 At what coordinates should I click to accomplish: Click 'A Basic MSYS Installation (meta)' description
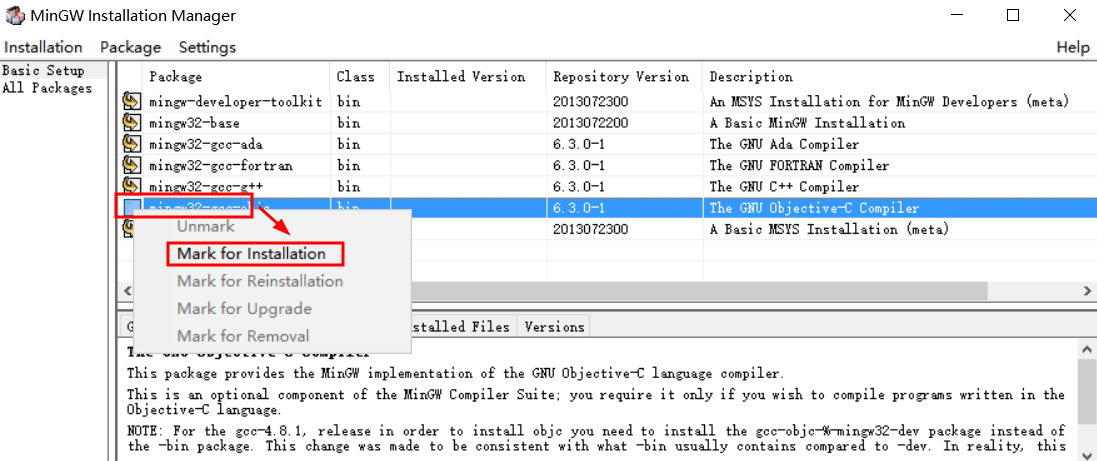[x=829, y=229]
